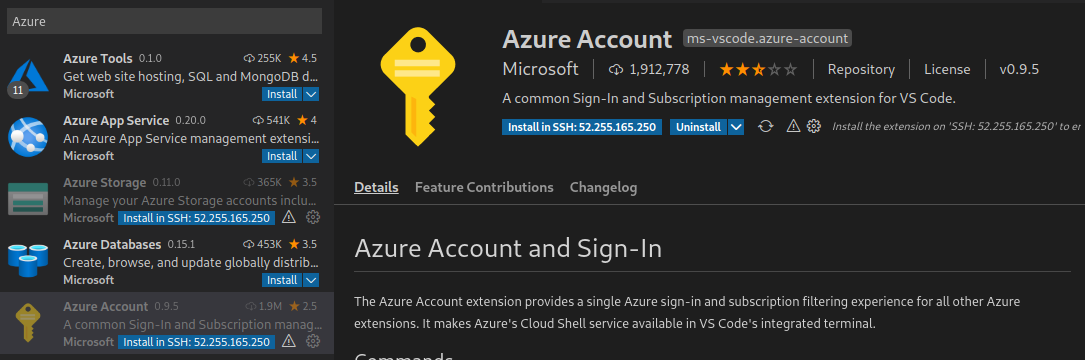Click the star rating for Azure Account
The height and width of the screenshot is (360, 1085).
click(x=758, y=69)
